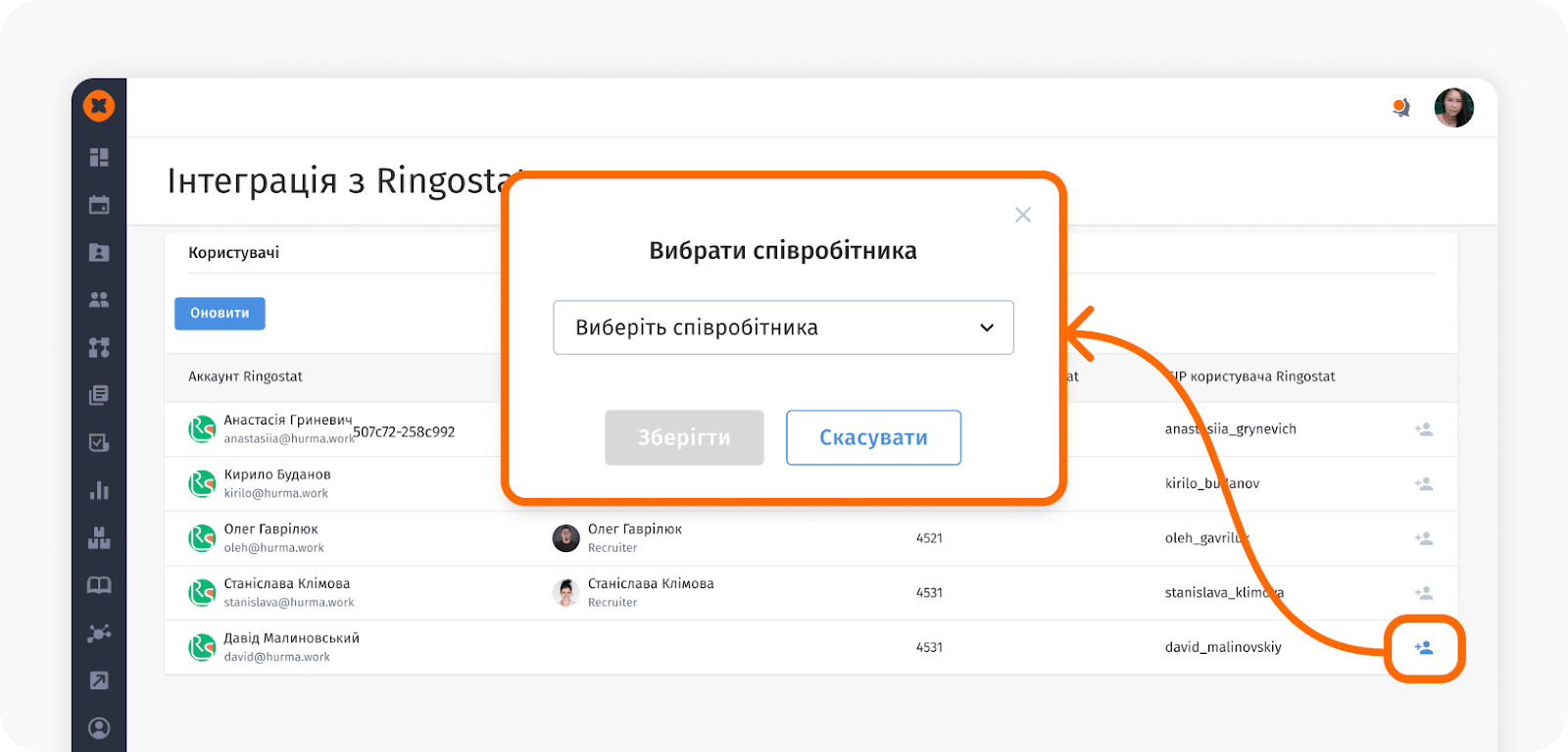
Task: Open the notifications chat icon in header
Action: (1401, 107)
